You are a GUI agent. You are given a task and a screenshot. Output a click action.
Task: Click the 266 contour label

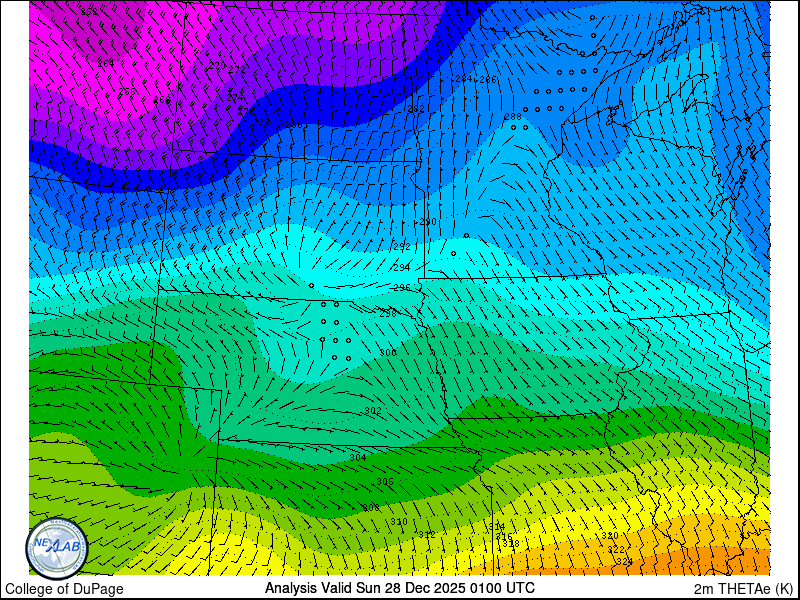[127, 91]
